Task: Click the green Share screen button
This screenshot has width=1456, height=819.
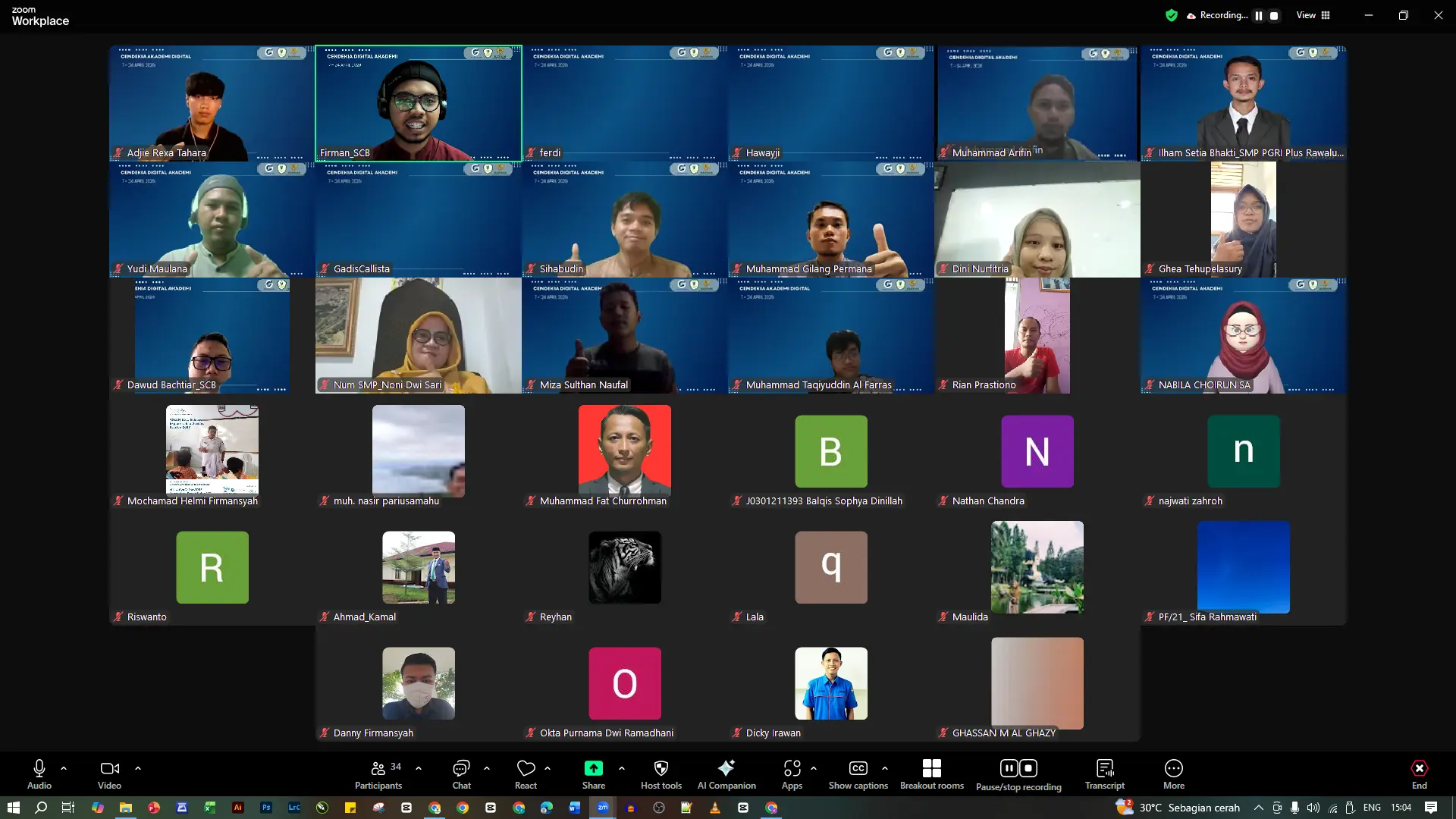Action: pos(594,774)
